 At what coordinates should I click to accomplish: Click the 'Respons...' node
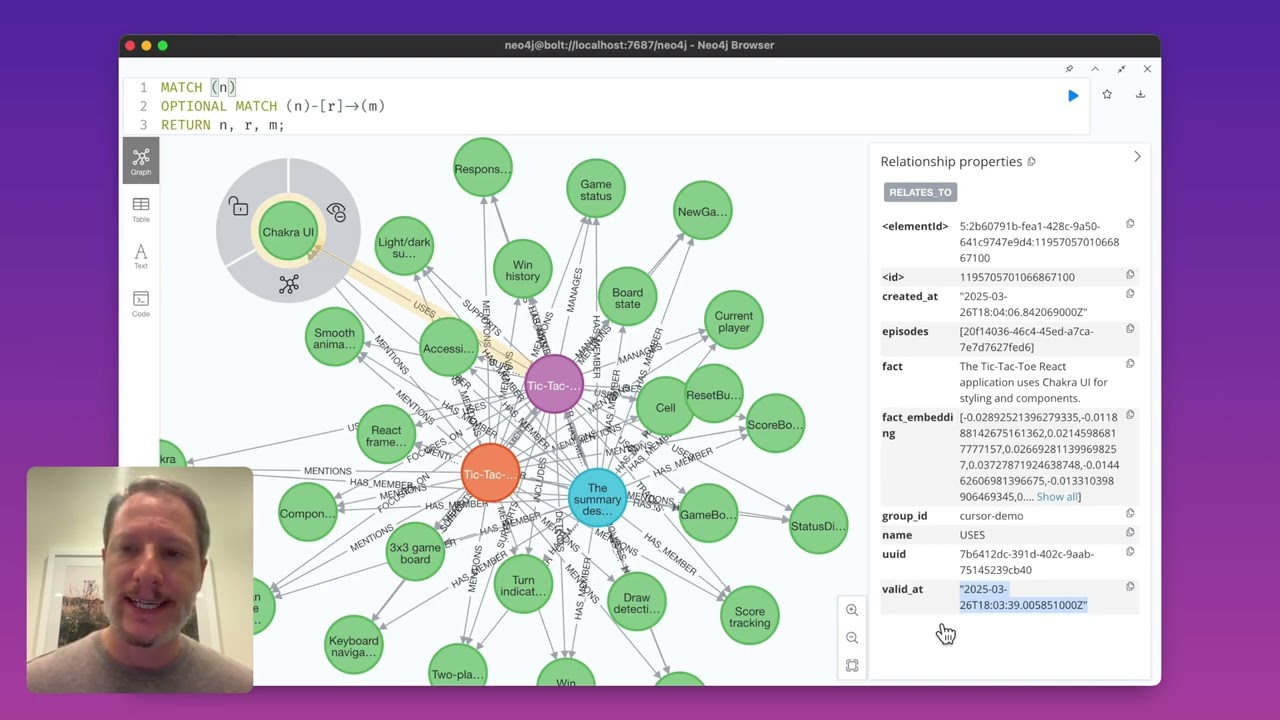coord(483,168)
